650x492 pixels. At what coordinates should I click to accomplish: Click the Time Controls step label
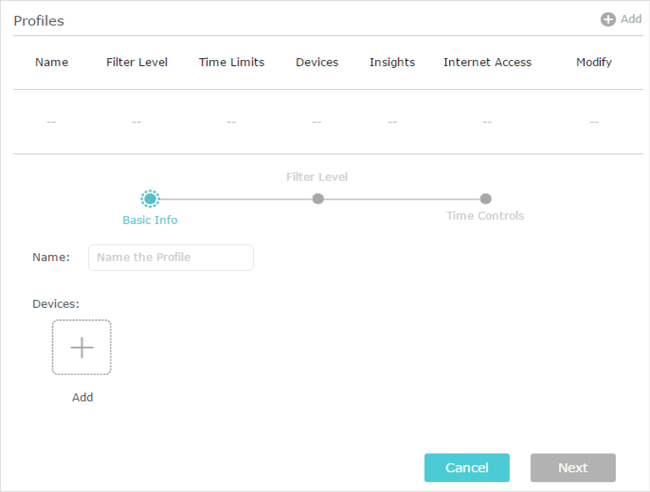tap(485, 216)
